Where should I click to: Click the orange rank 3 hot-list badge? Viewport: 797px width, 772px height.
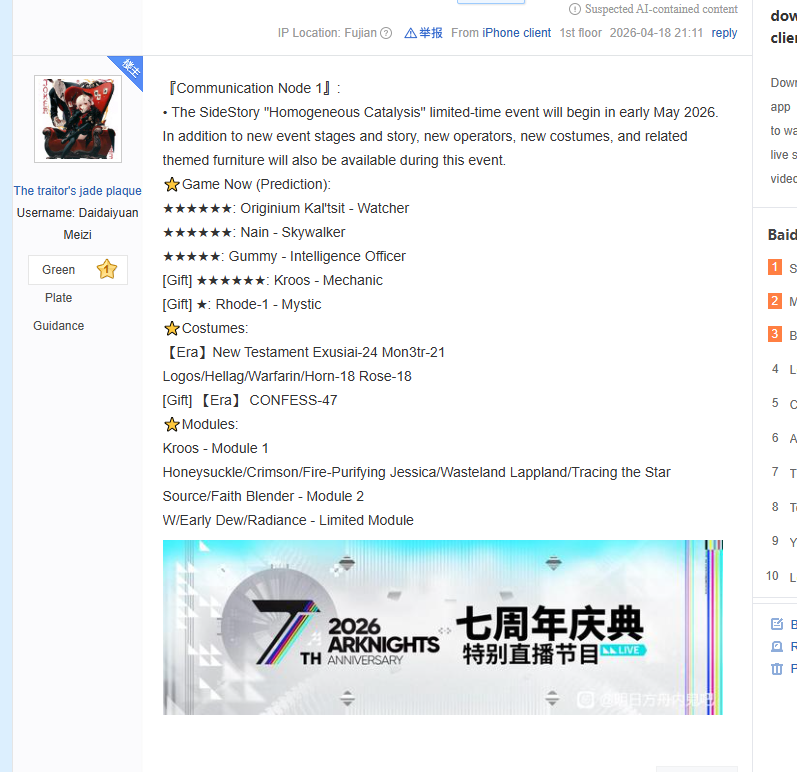775,334
